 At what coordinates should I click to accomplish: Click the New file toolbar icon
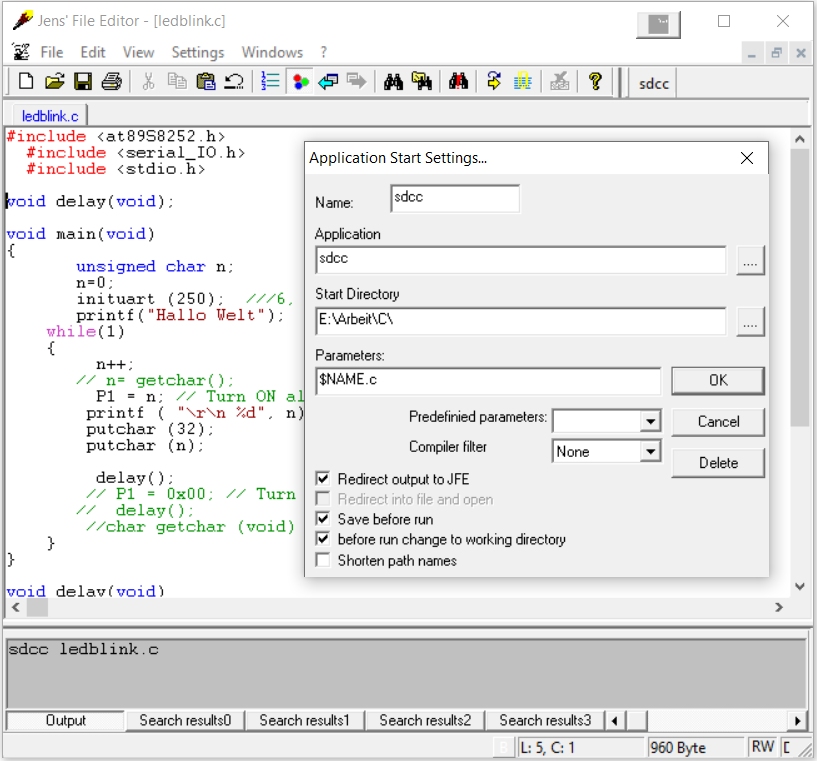point(27,82)
